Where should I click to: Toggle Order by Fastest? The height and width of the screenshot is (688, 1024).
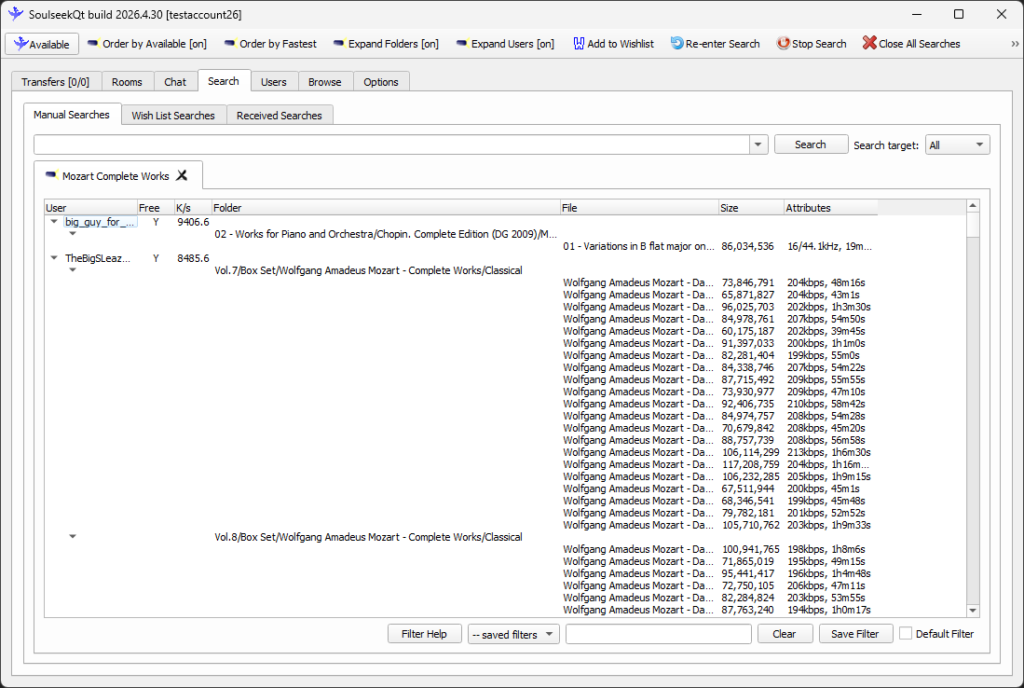point(270,44)
